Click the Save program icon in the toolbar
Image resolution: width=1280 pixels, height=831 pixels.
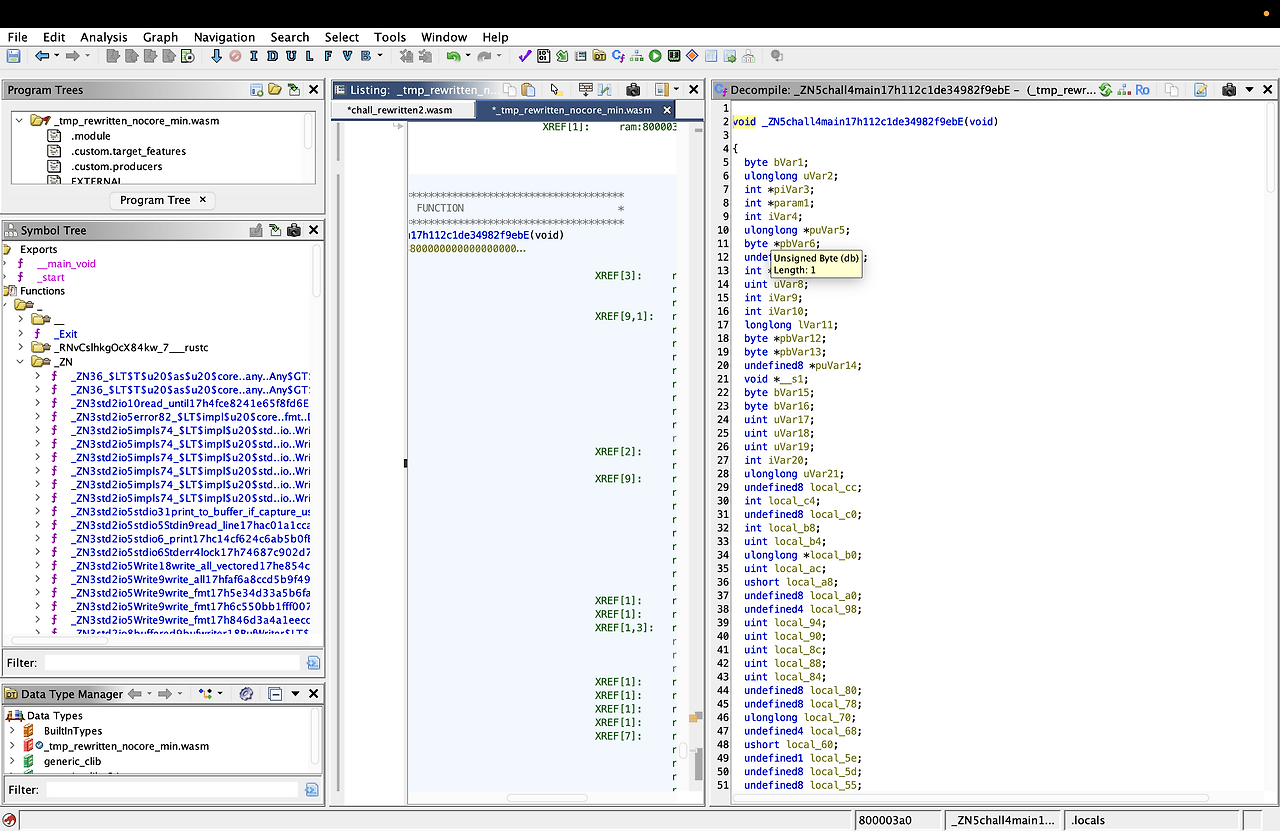pos(14,56)
